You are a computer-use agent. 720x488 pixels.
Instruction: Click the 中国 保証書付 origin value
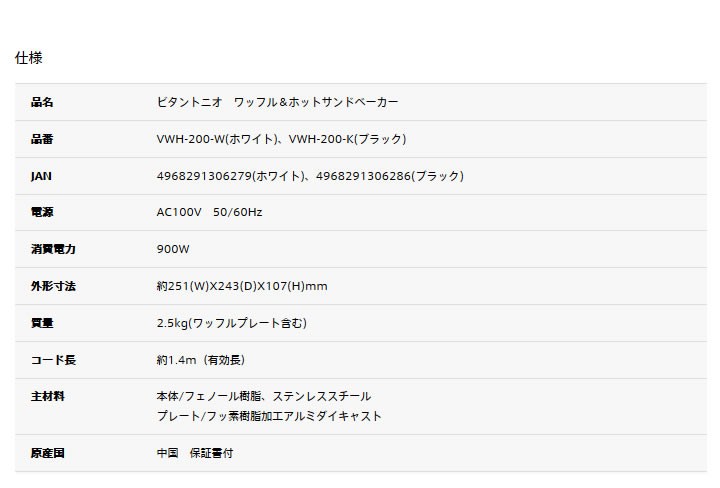pos(195,453)
